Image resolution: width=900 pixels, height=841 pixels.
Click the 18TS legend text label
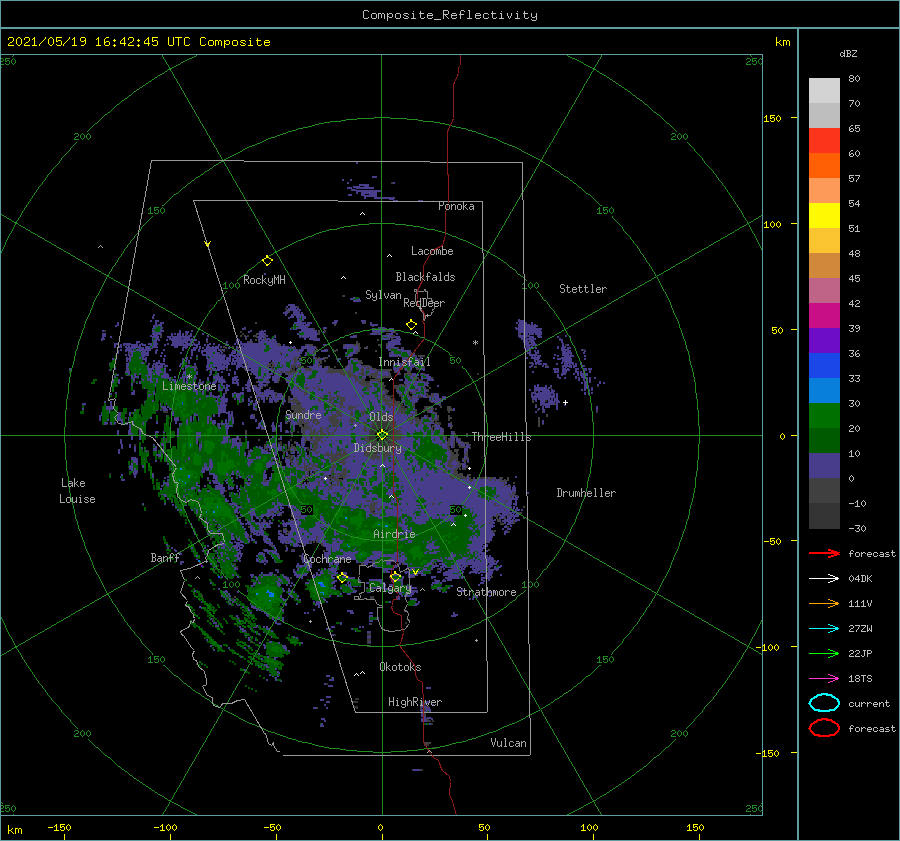pyautogui.click(x=860, y=678)
